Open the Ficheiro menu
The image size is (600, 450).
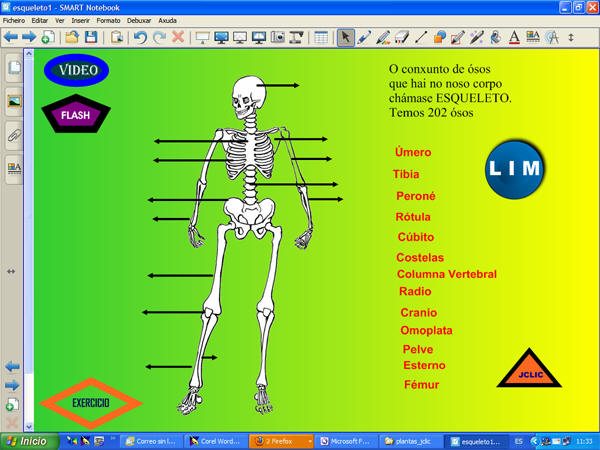[14, 20]
